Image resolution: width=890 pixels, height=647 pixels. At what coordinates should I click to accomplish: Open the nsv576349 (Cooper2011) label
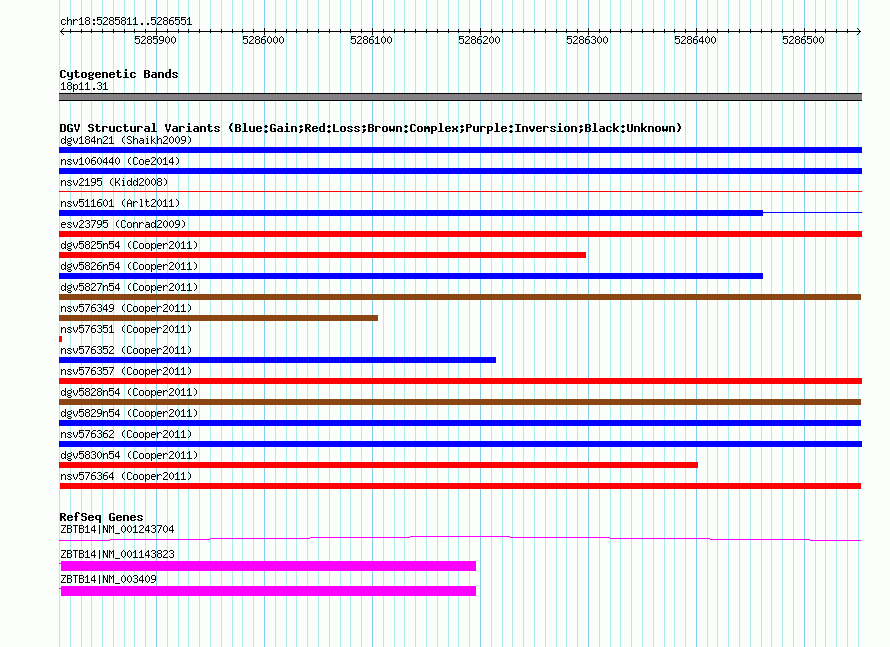[126, 308]
